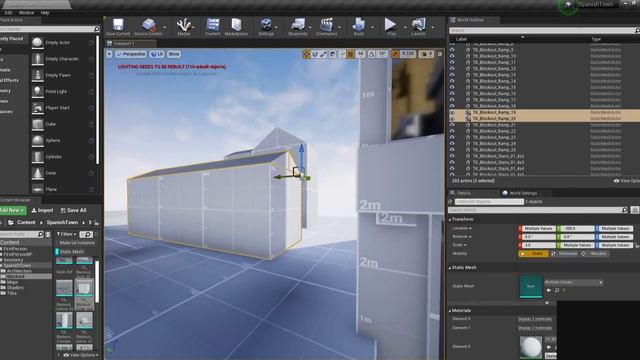Open the Marketplace from the toolbar
The width and height of the screenshot is (640, 360).
(236, 27)
